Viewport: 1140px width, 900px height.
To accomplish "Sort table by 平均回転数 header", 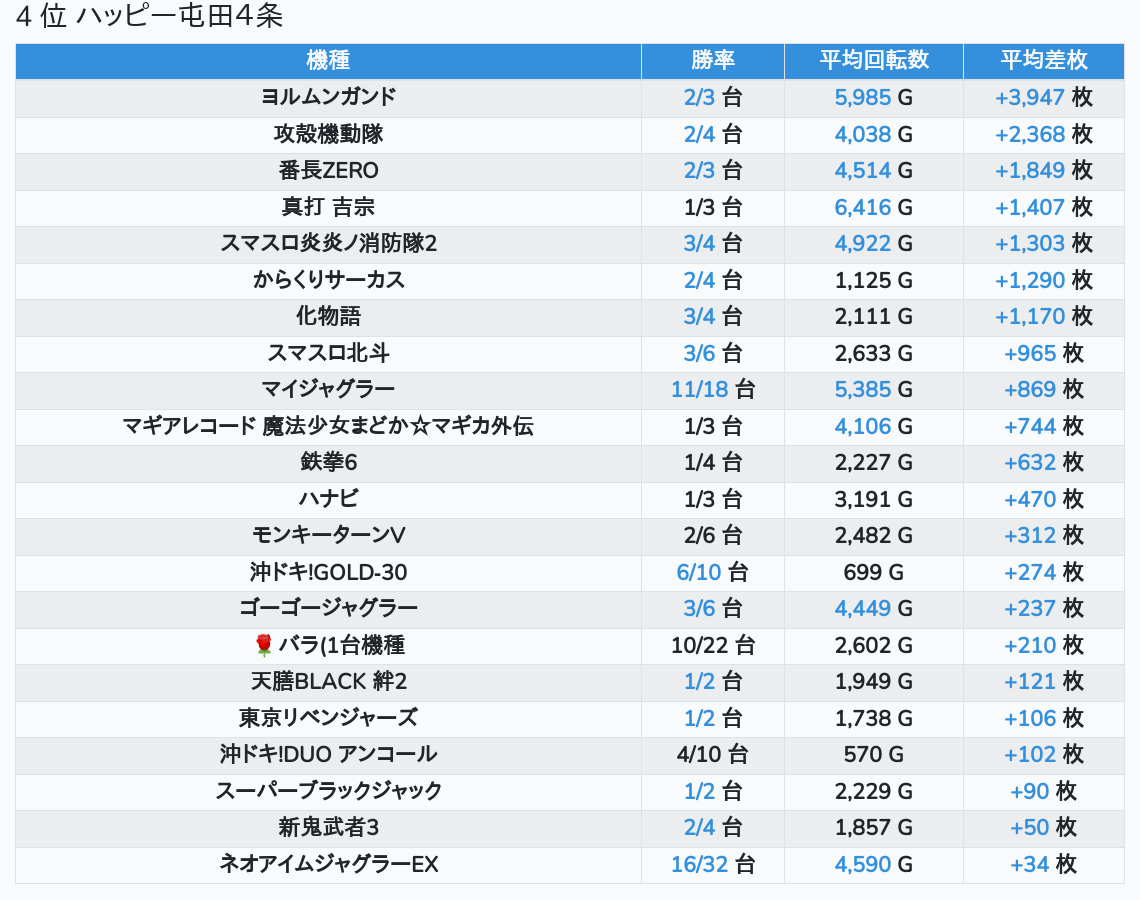I will click(x=873, y=60).
